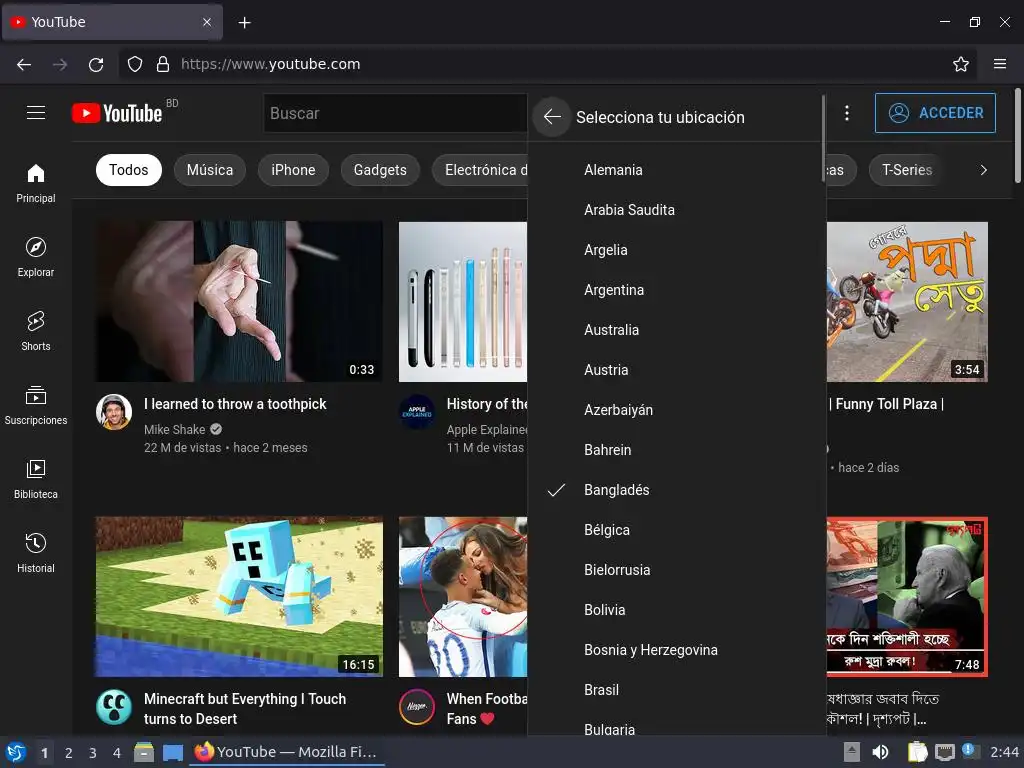The height and width of the screenshot is (768, 1024).
Task: Open the Minecraft desert video thumbnail
Action: 239,597
